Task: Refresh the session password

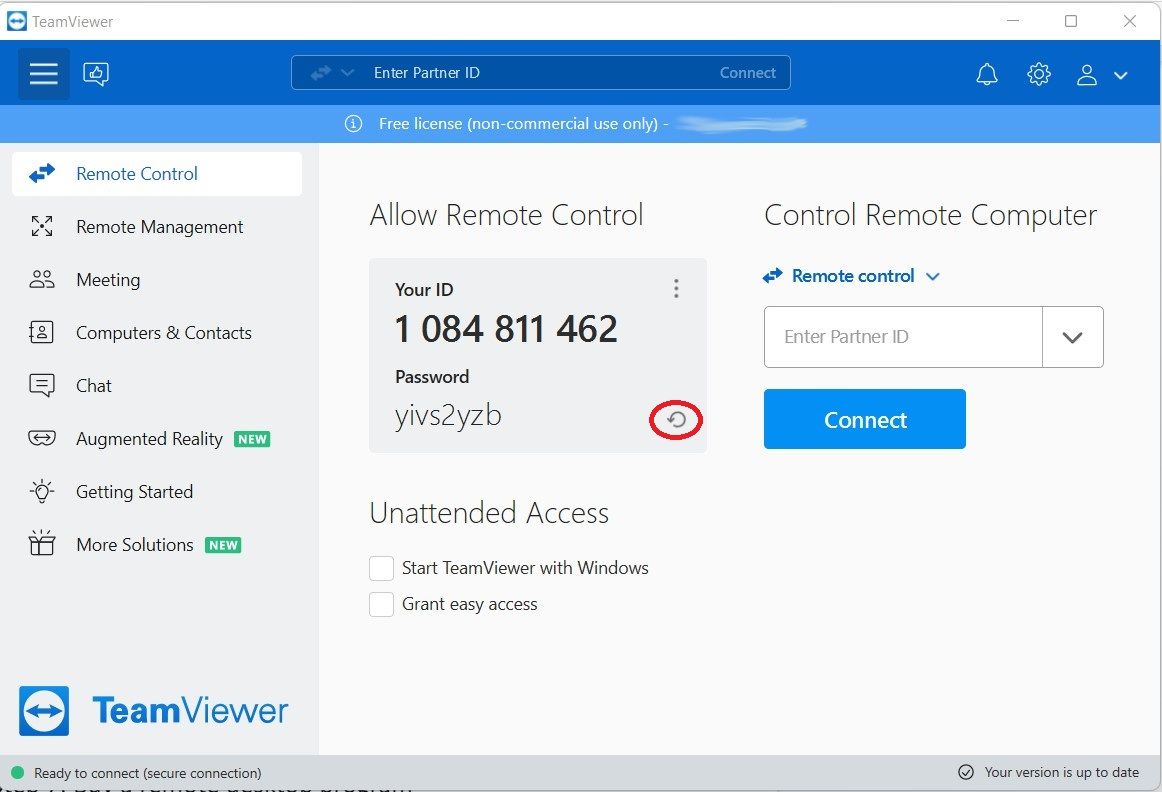Action: tap(676, 420)
